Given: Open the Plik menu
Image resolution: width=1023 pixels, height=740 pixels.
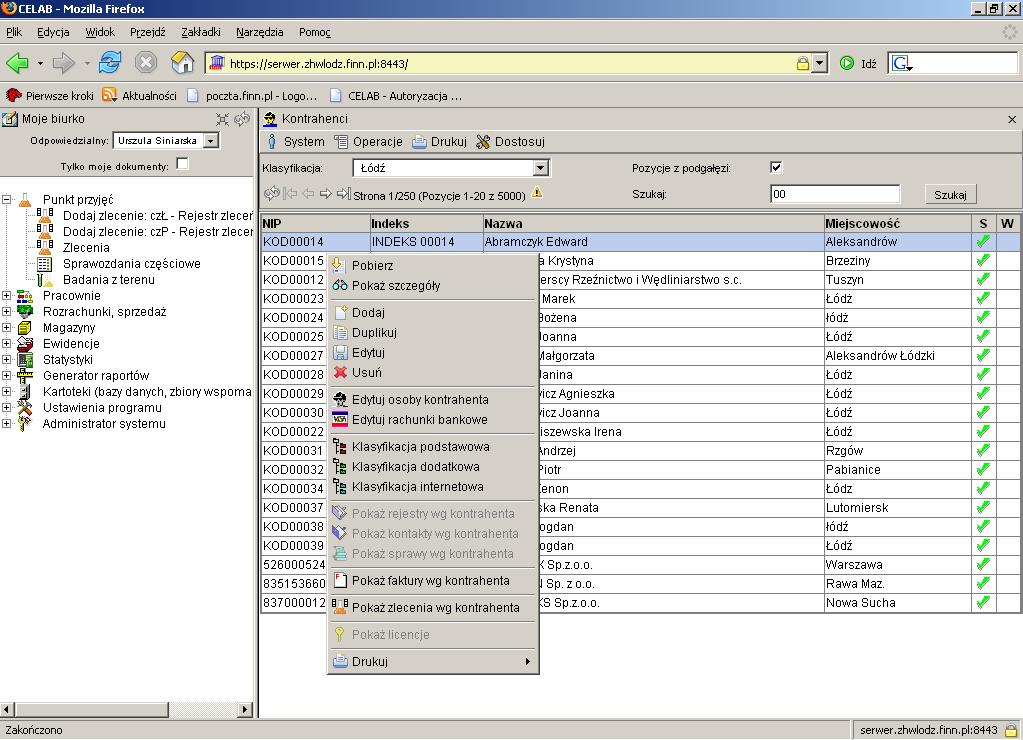Looking at the screenshot, I should [14, 32].
